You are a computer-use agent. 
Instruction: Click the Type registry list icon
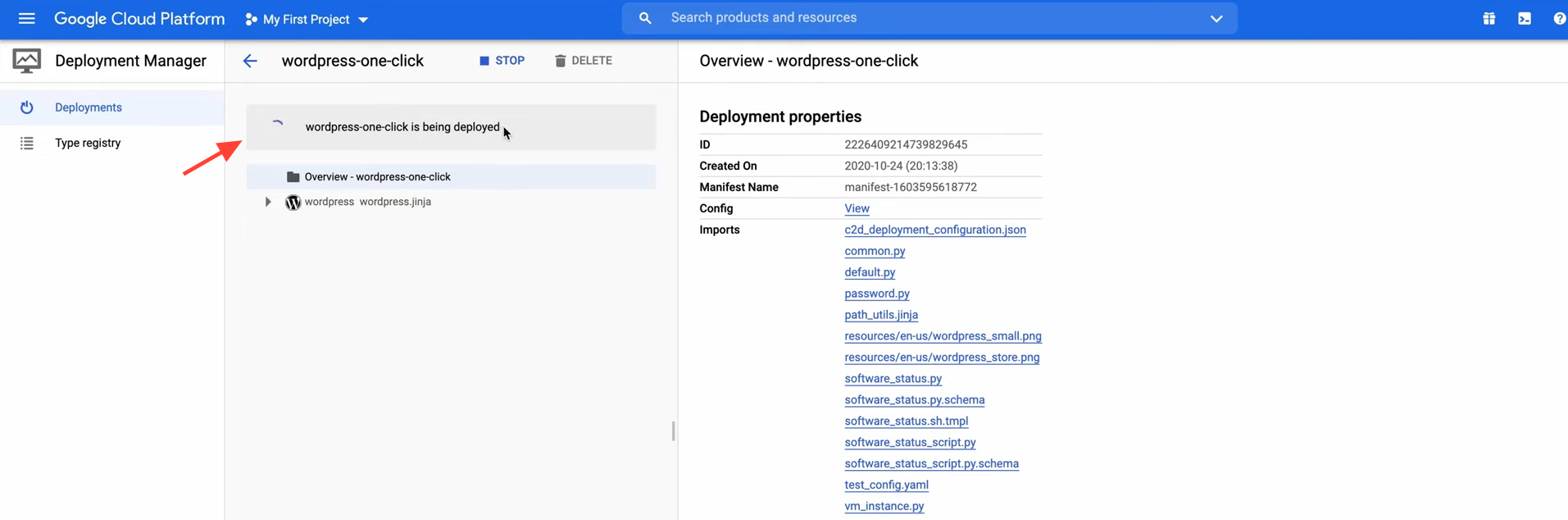point(26,143)
